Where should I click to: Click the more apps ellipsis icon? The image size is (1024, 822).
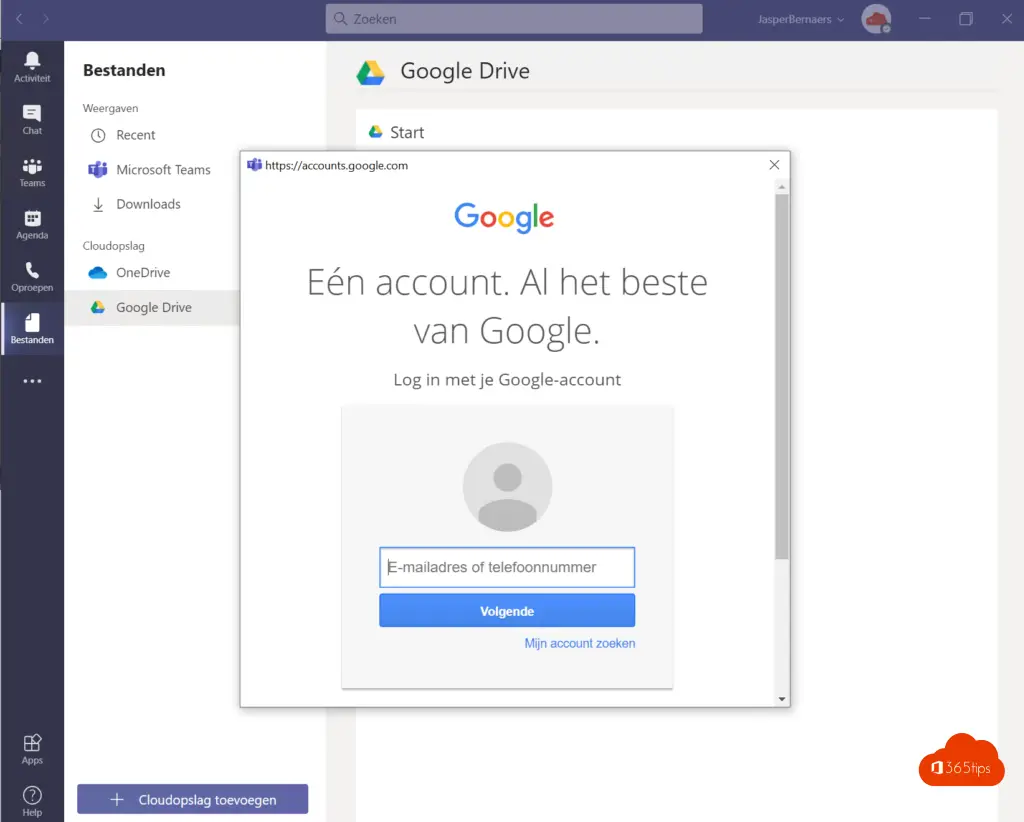[32, 381]
